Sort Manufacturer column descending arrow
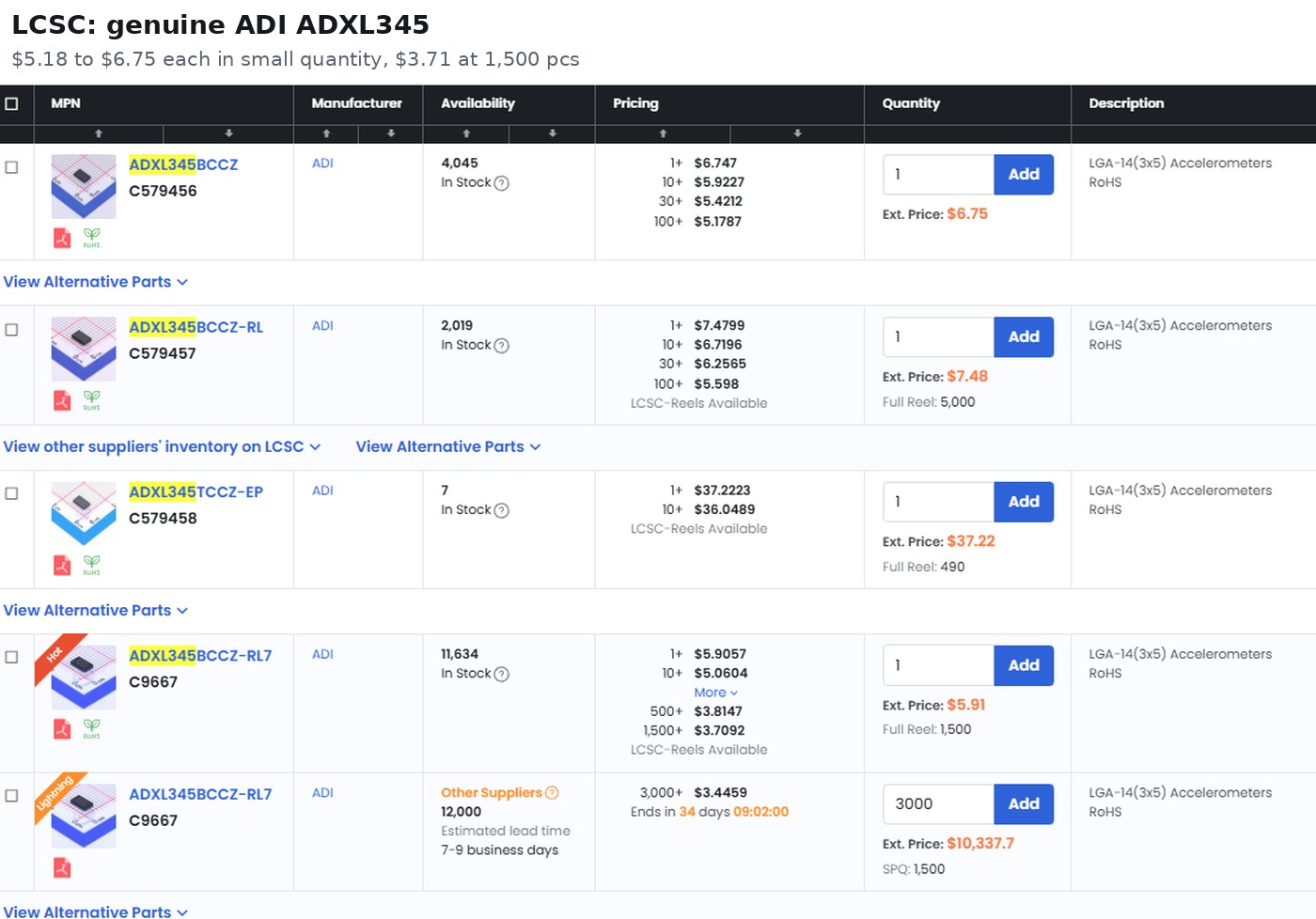The image size is (1316, 919). pos(391,133)
